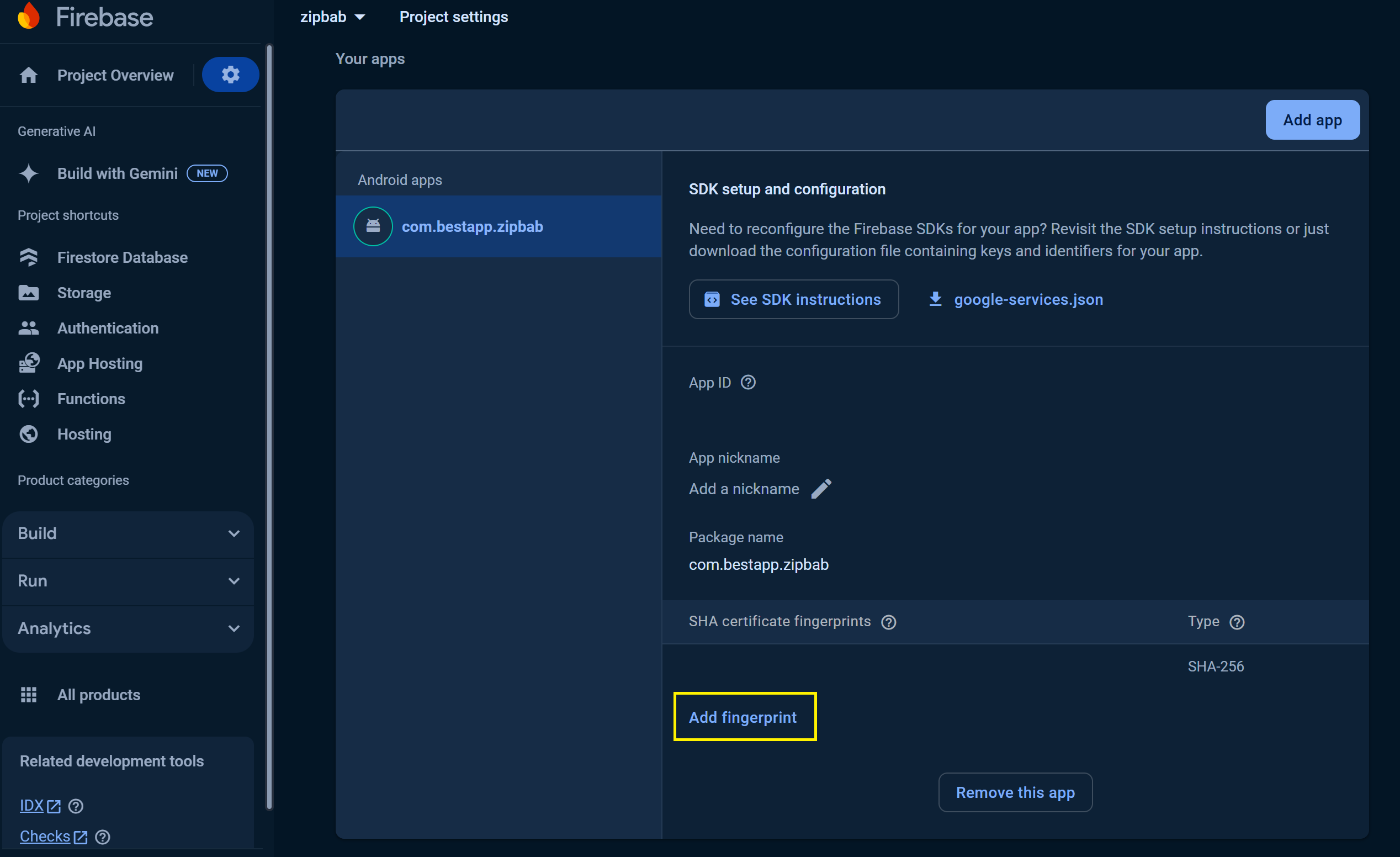
Task: Click the Checks external link icon
Action: pos(80,837)
